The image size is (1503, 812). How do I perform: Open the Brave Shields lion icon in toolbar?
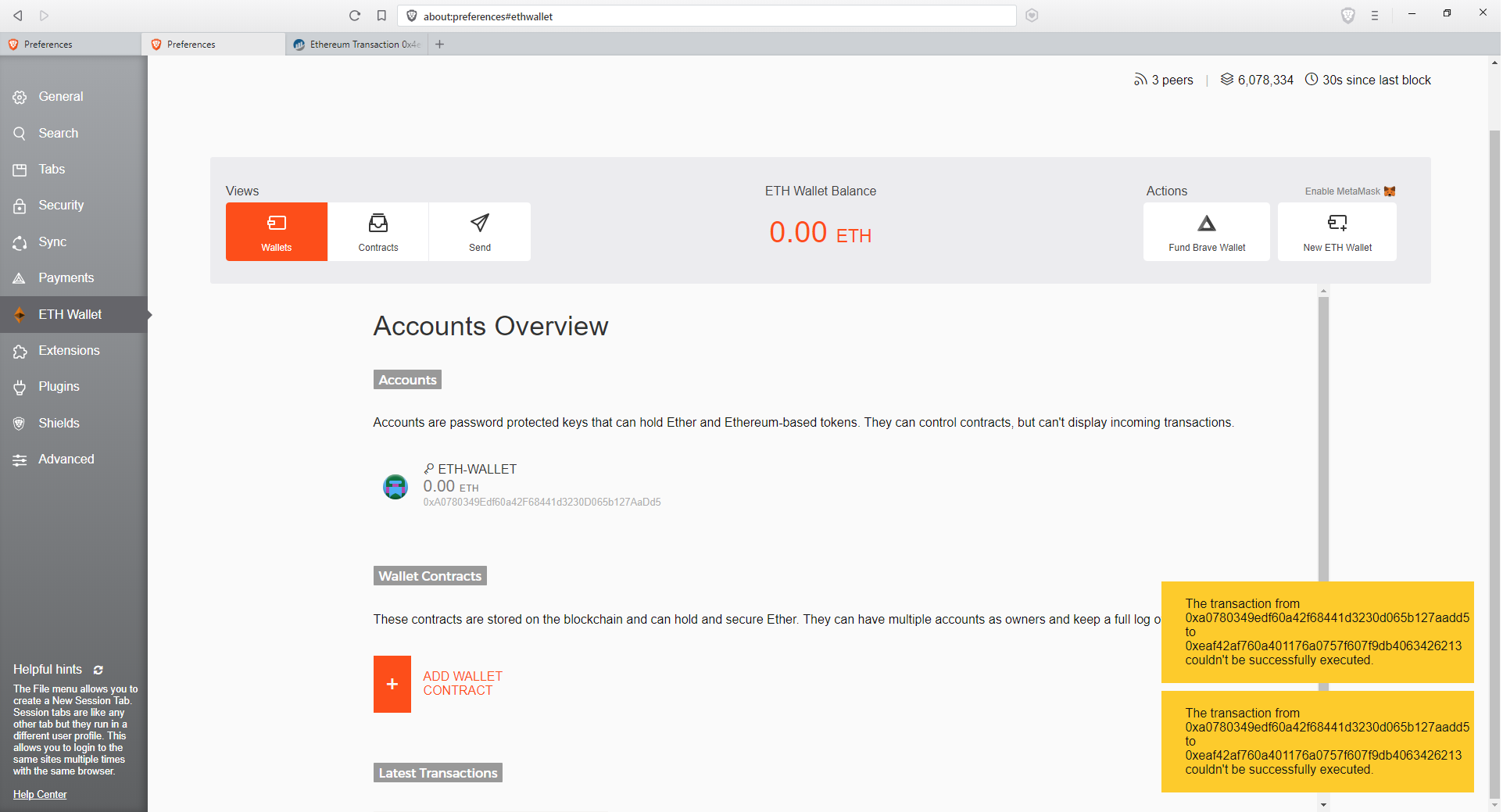1347,16
